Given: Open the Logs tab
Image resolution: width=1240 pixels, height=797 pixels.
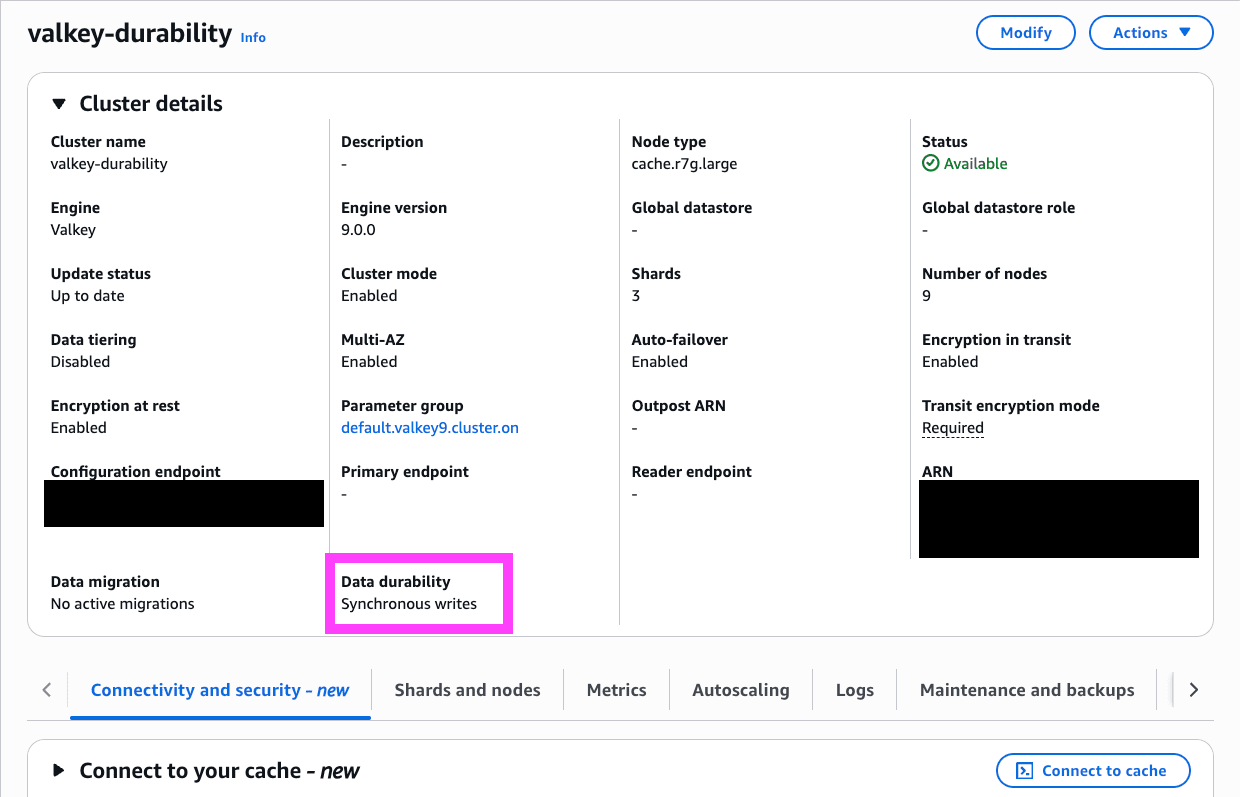Looking at the screenshot, I should (x=855, y=690).
